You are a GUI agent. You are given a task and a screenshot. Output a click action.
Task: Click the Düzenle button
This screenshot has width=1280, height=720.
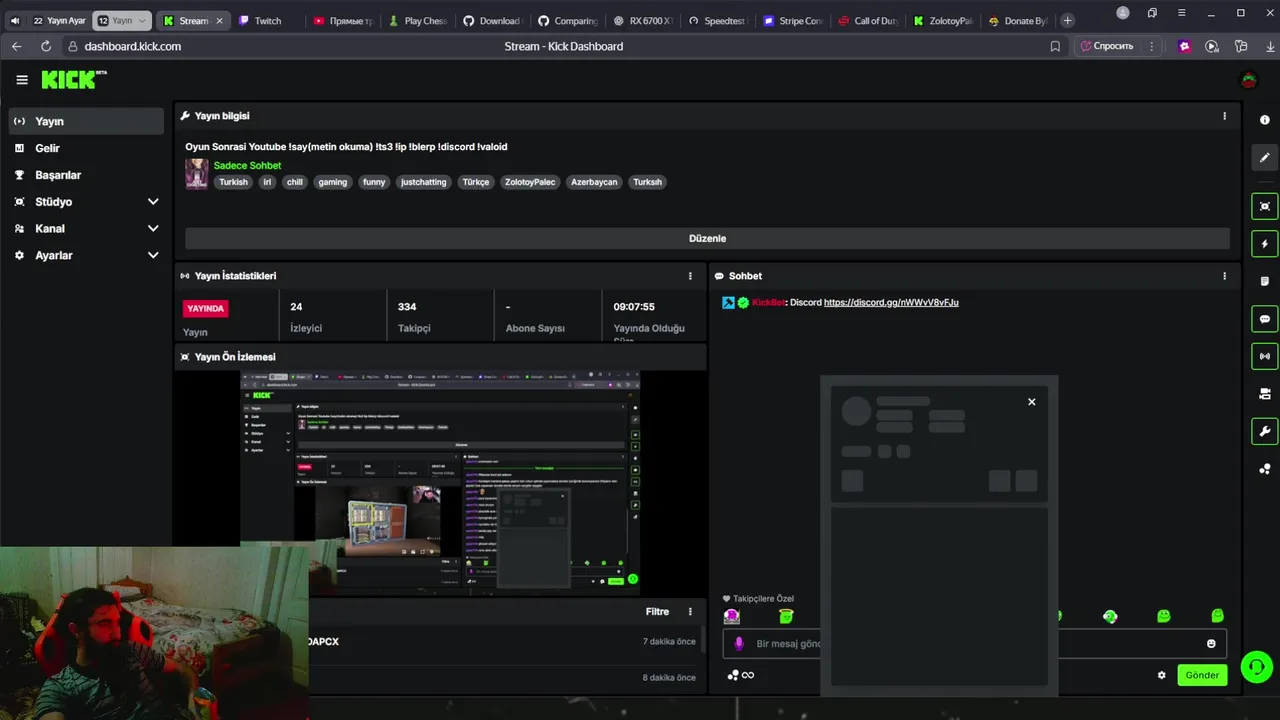coord(707,238)
